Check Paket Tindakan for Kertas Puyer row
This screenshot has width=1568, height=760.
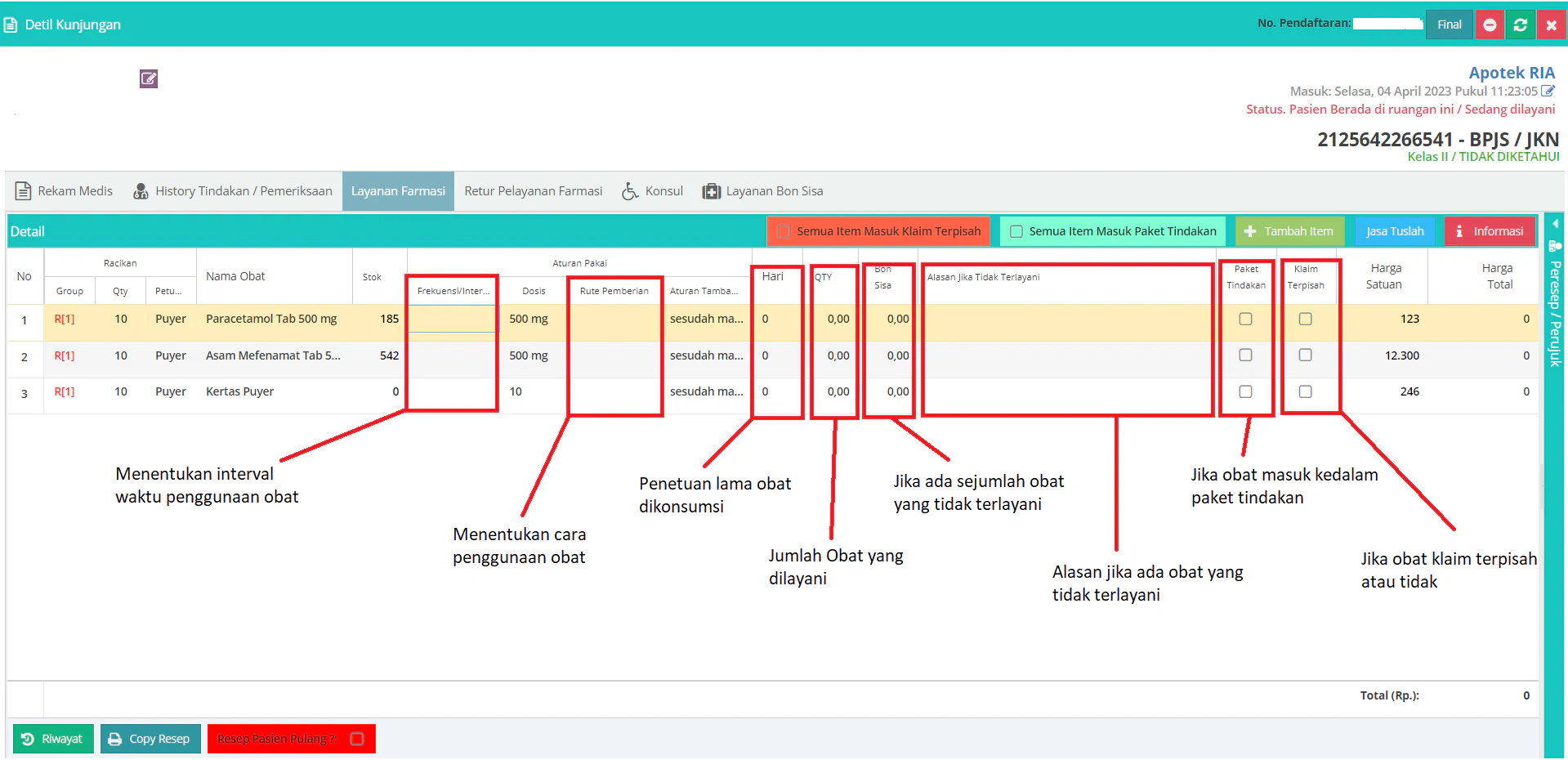1245,391
